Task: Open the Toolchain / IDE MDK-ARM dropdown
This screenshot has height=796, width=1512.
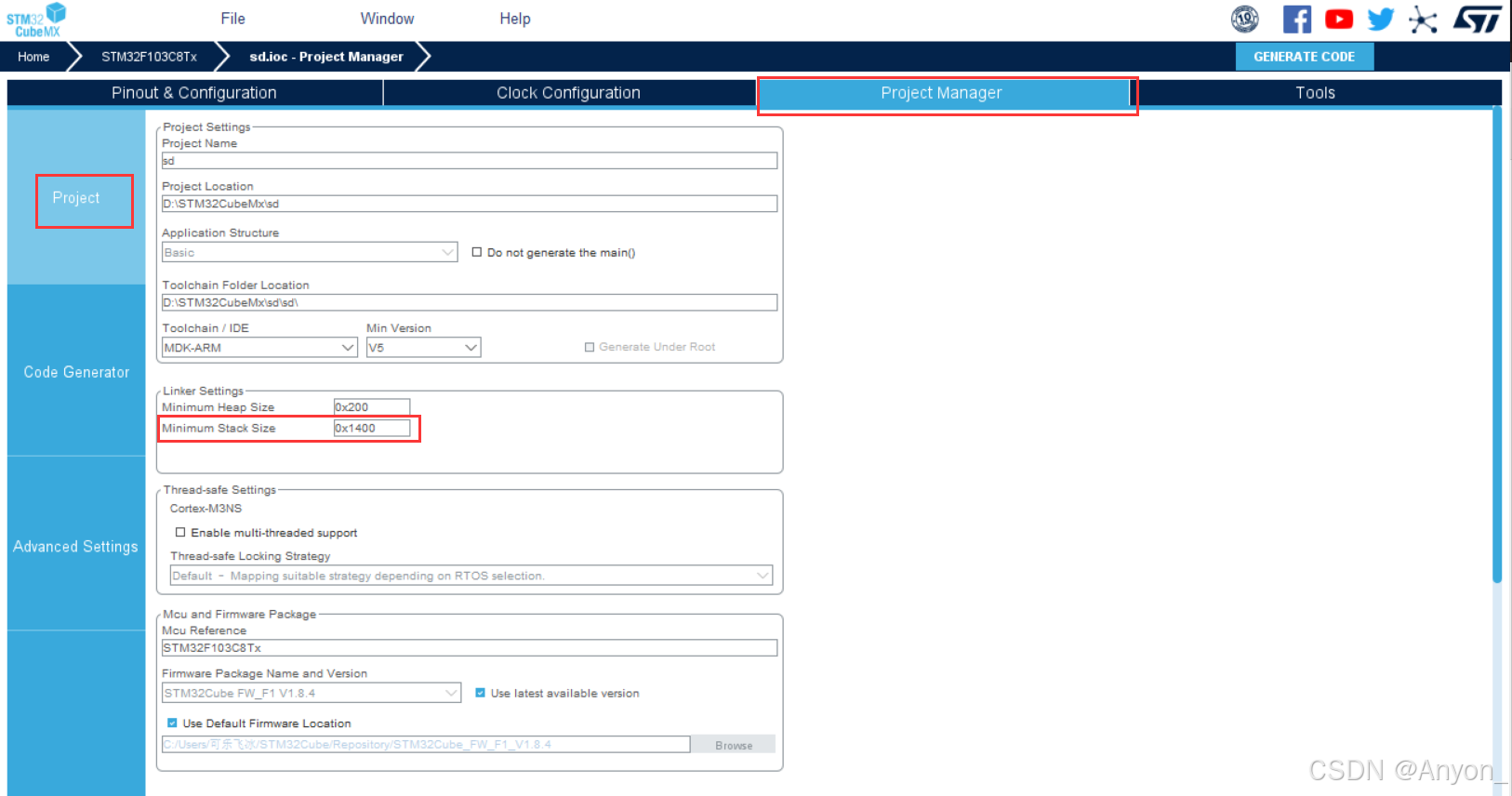Action: click(259, 348)
